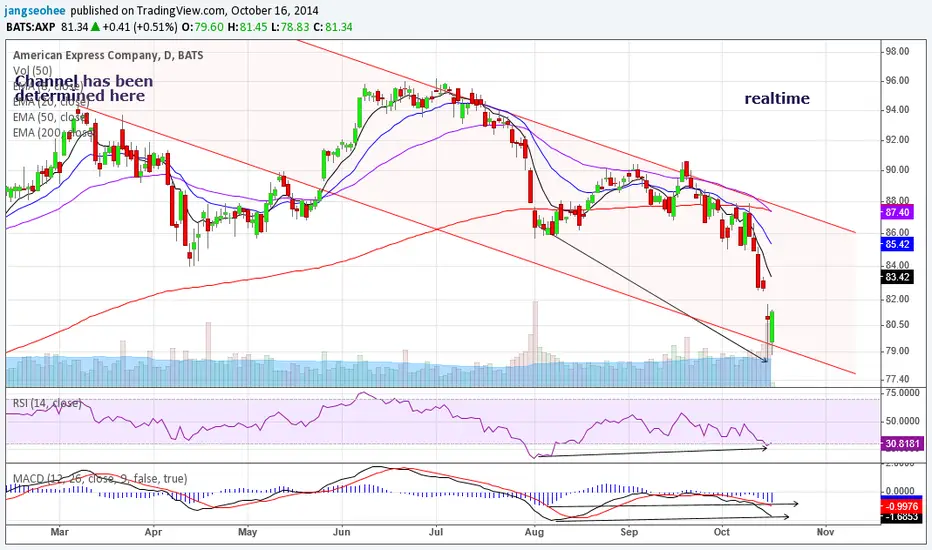Click the American Express Company, D, BATS title
932x550 pixels.
108,55
